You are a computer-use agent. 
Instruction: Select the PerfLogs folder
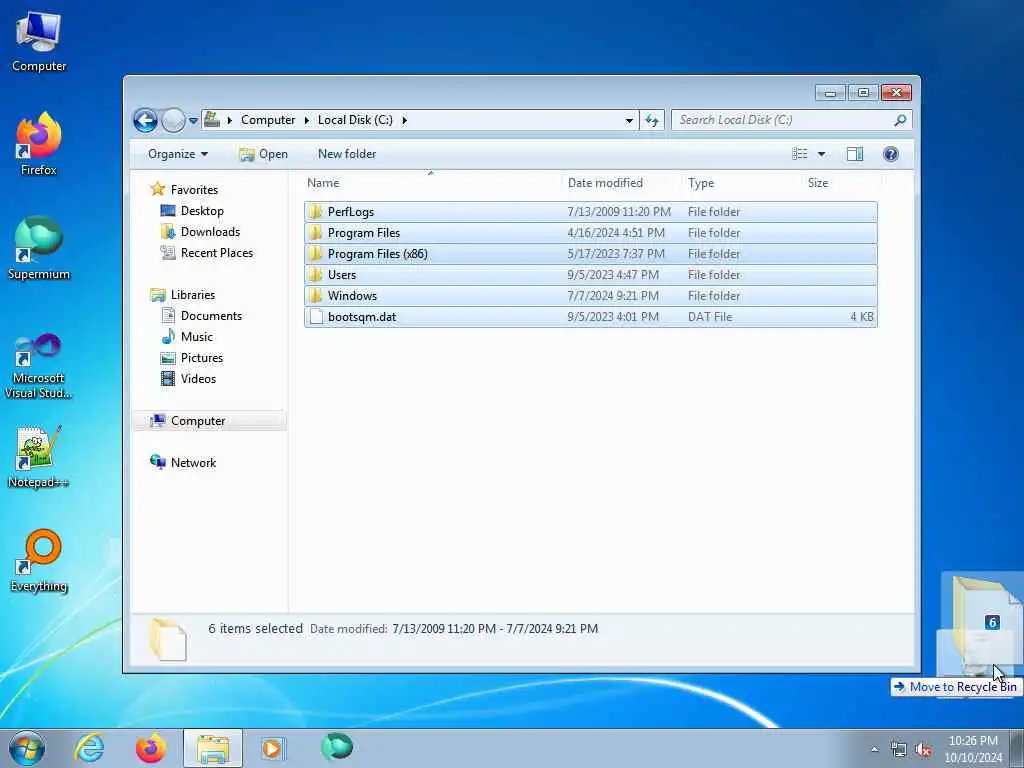pos(590,212)
